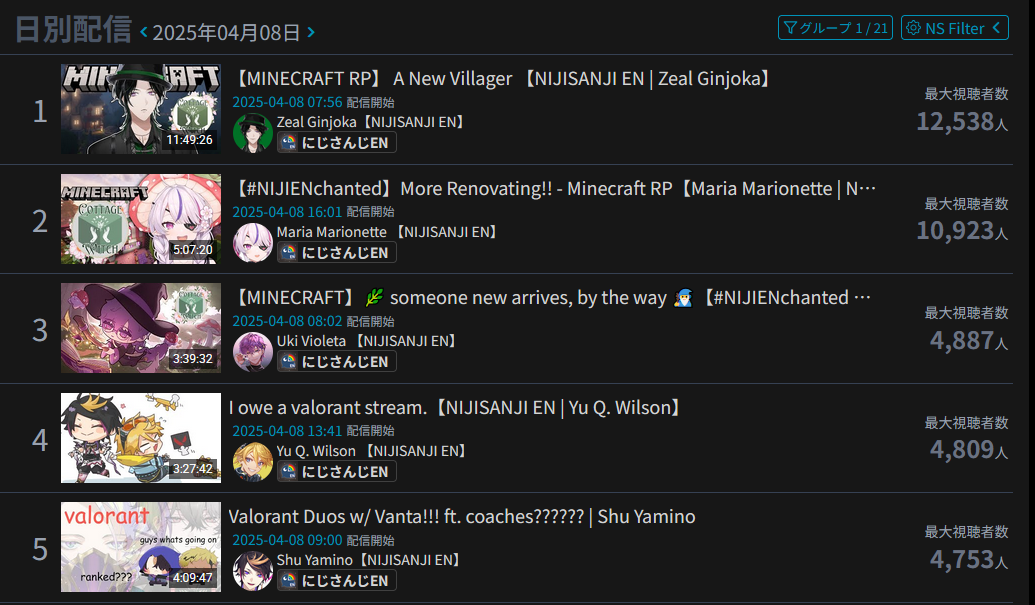Click にじさんじEN group tag under Zeal Ginjoka
1035x605 pixels.
pos(337,143)
